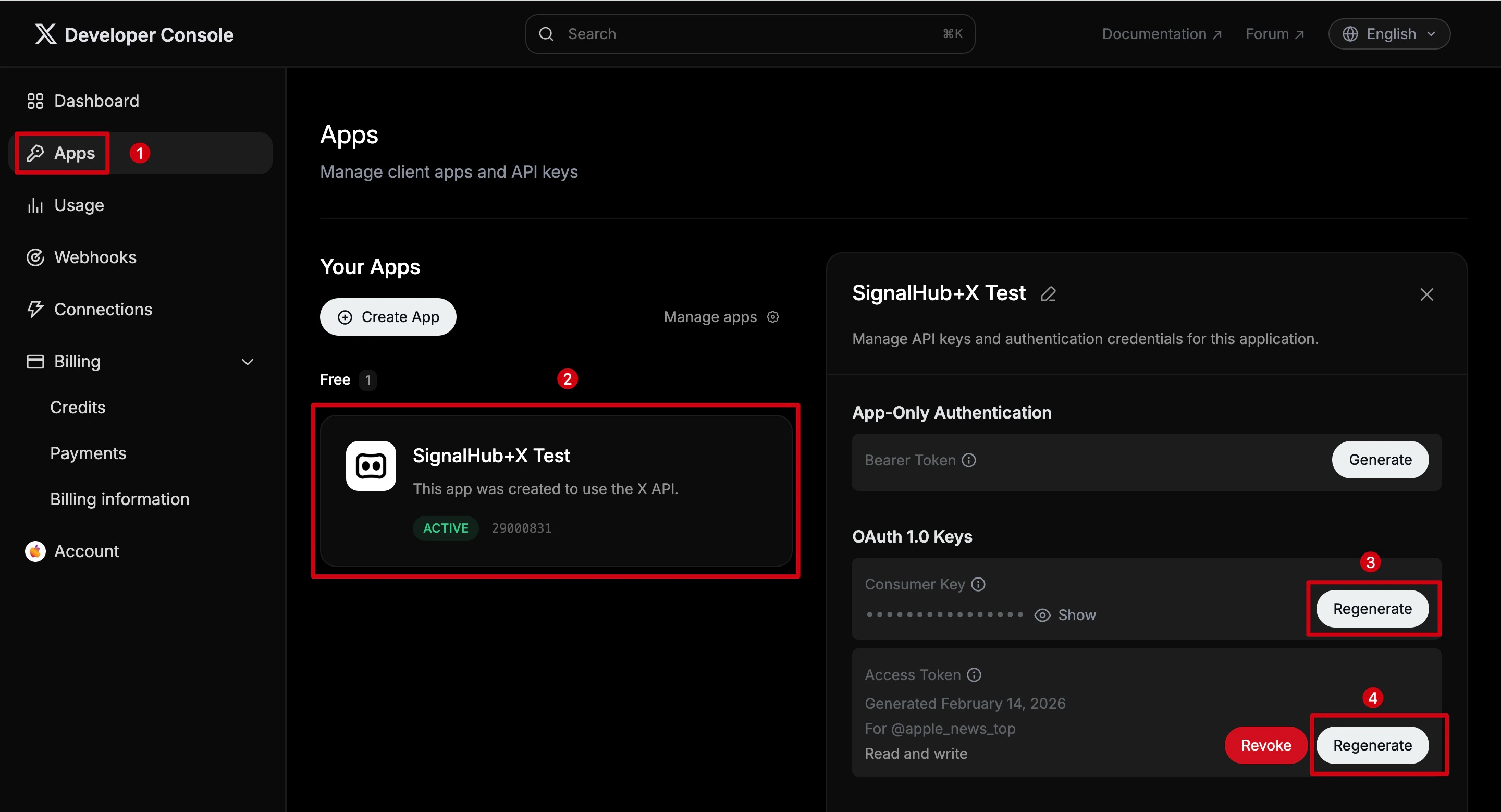This screenshot has width=1501, height=812.
Task: Regenerate the Access Token
Action: pos(1372,745)
